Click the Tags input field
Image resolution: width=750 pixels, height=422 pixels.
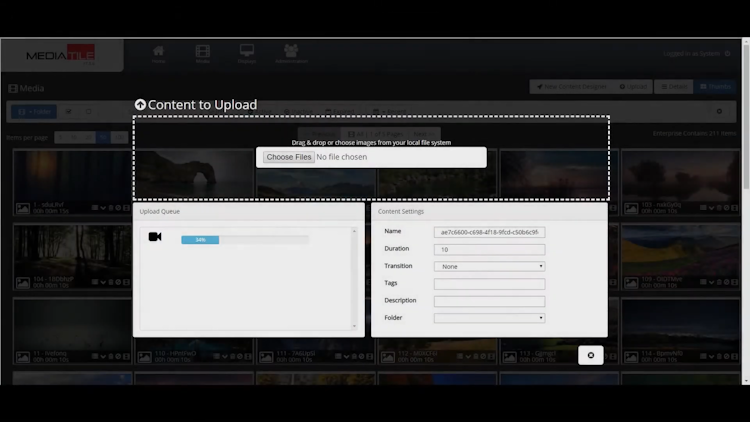point(489,284)
